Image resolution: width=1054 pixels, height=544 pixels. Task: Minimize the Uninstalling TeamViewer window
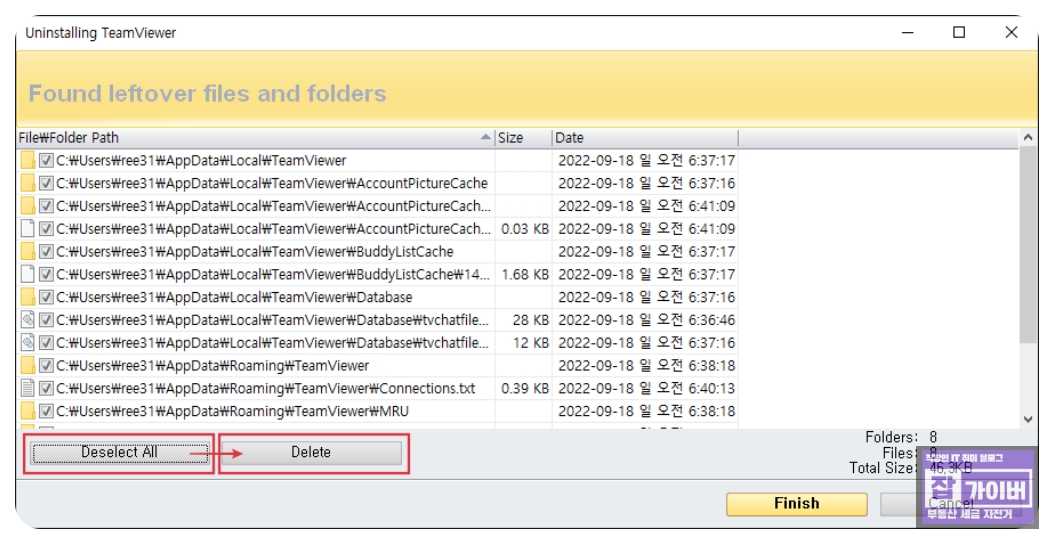(908, 32)
